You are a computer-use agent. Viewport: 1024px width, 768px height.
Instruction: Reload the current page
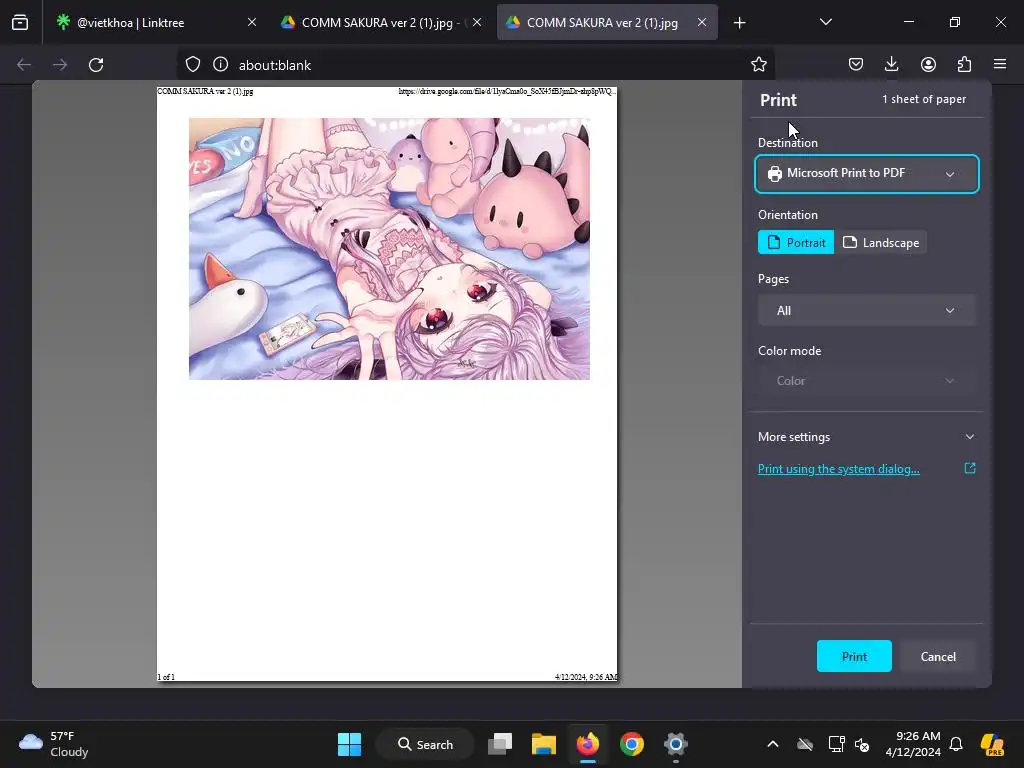[x=96, y=65]
